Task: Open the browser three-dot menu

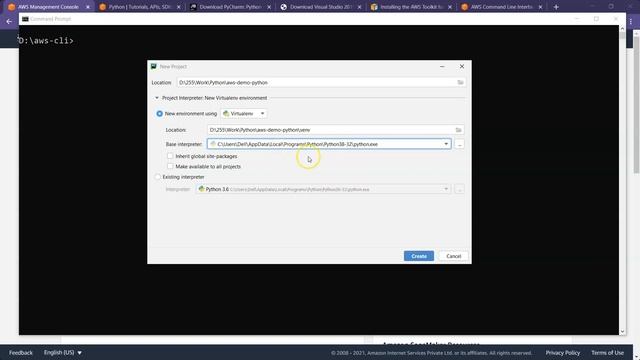Action: pos(631,22)
